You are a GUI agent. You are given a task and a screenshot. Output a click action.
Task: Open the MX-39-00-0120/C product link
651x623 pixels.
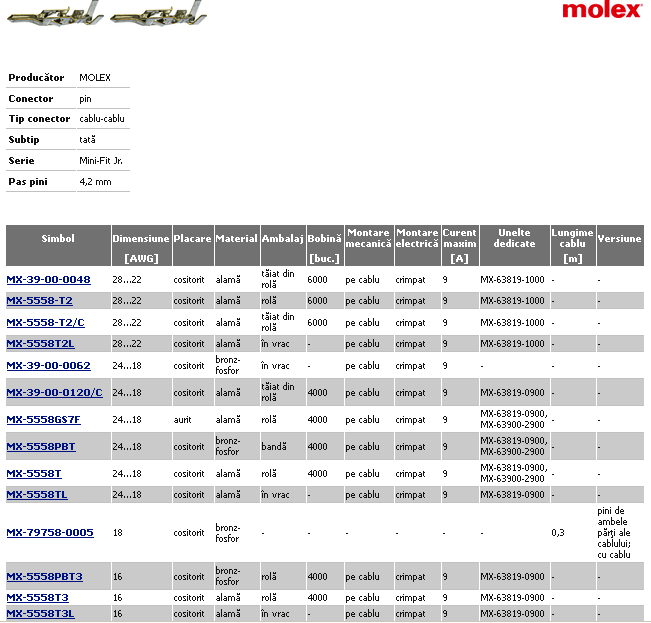point(54,392)
